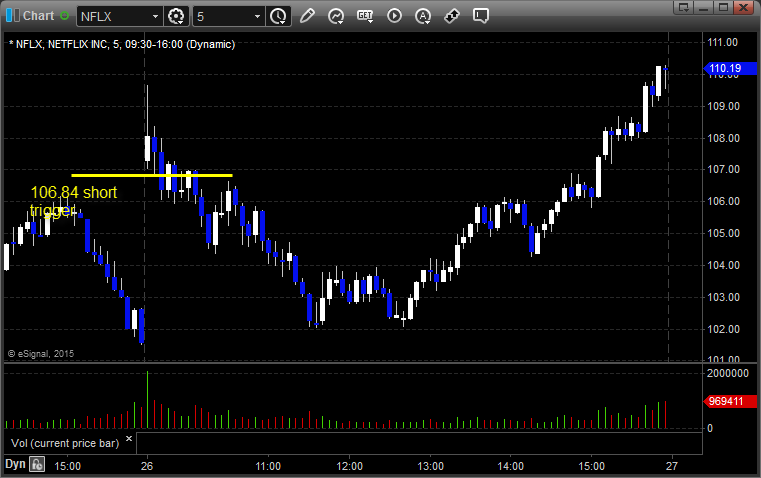761x478 pixels.
Task: Open the alerts (A) menu icon
Action: 423,16
